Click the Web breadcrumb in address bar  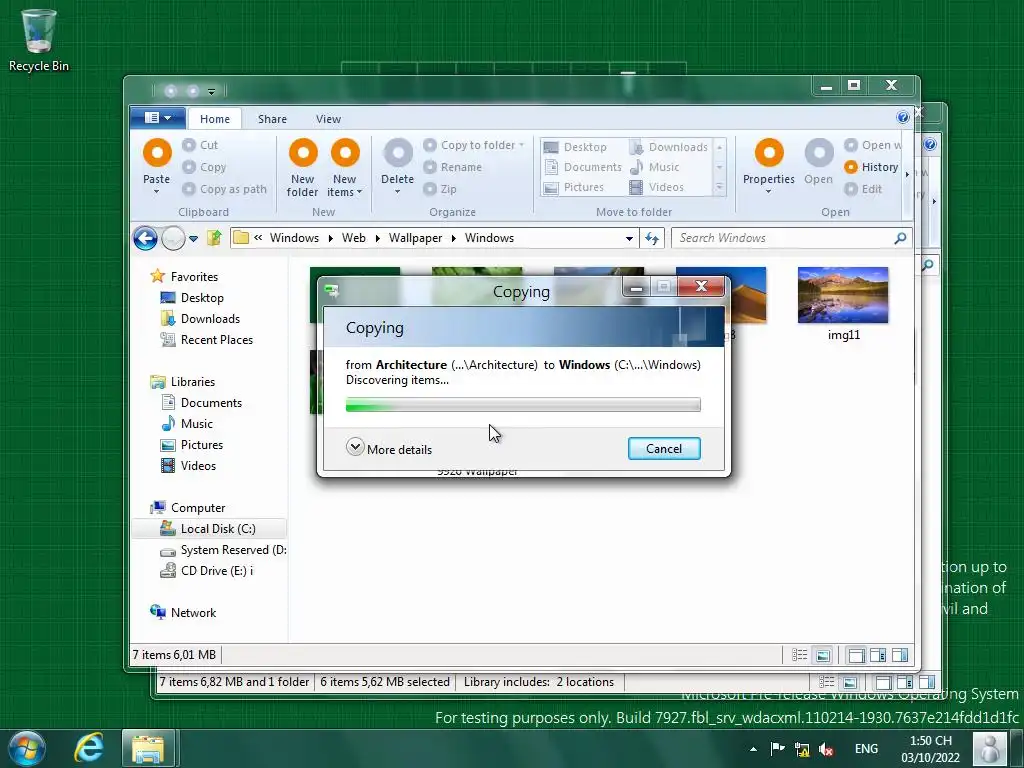[354, 238]
